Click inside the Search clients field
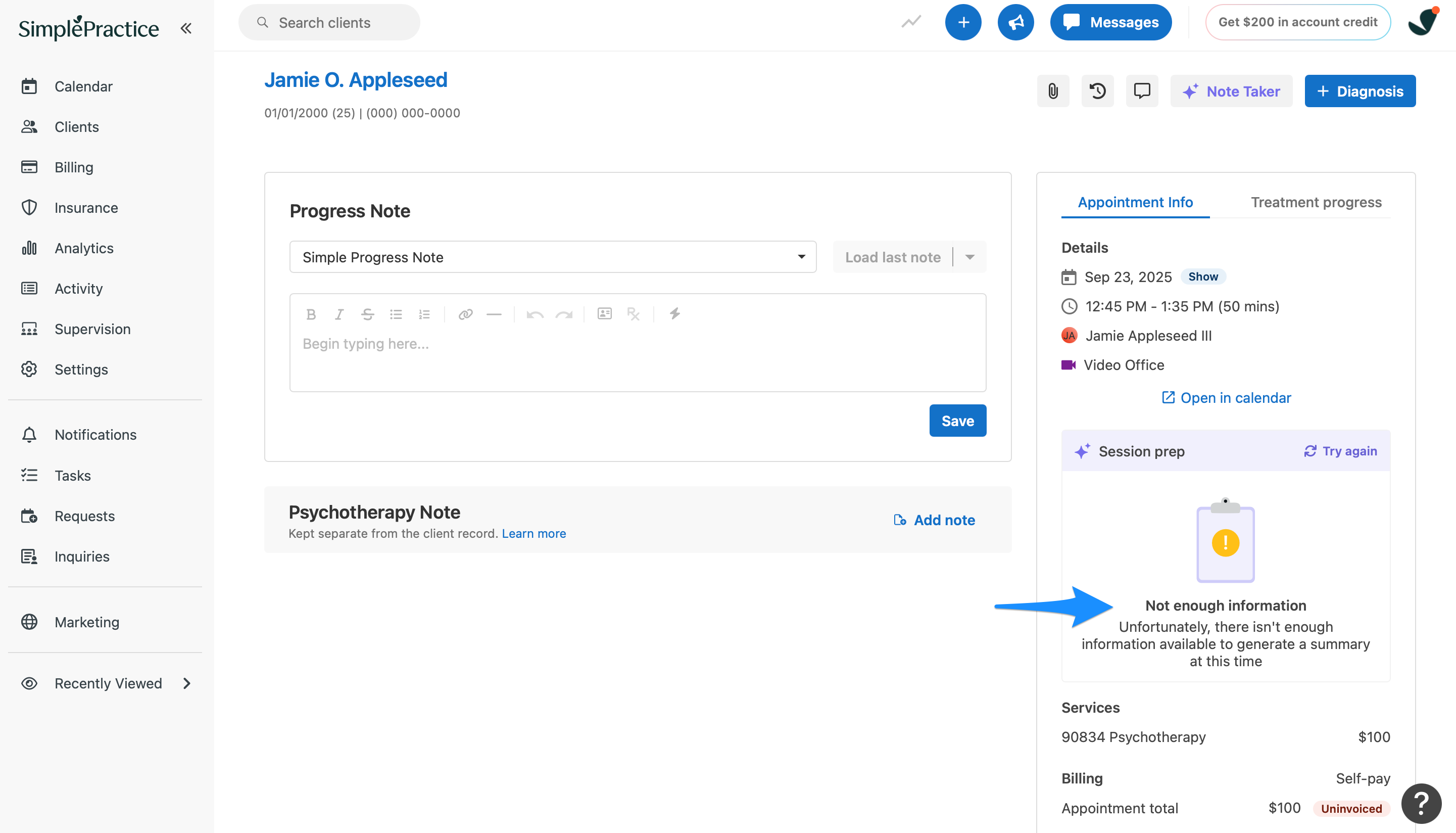Image resolution: width=1456 pixels, height=833 pixels. [x=329, y=22]
